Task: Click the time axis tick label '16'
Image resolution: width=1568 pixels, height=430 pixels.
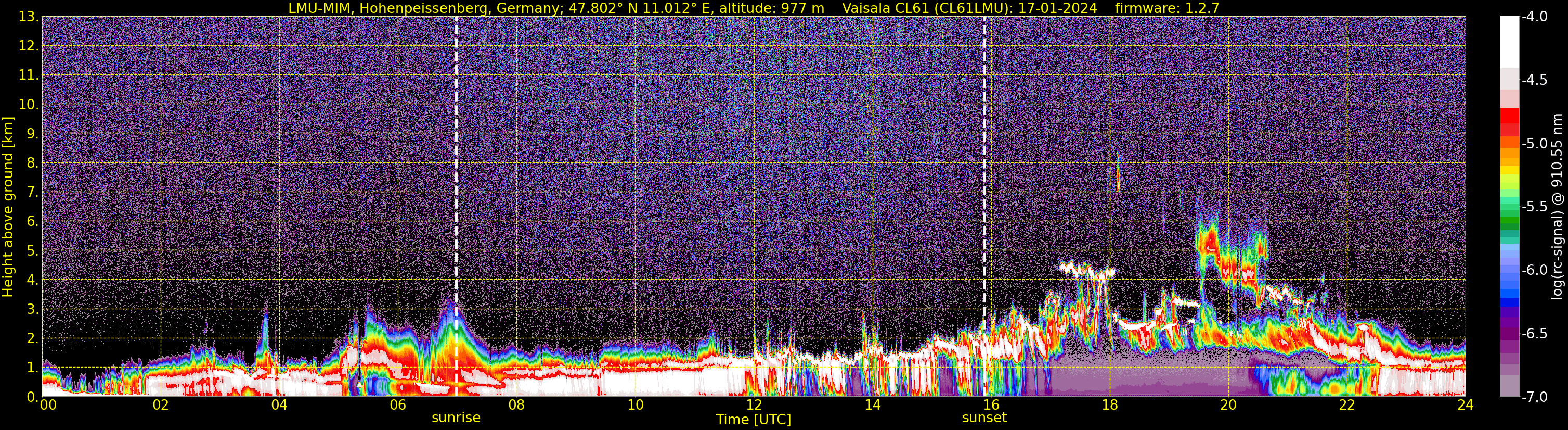Action: tap(992, 405)
